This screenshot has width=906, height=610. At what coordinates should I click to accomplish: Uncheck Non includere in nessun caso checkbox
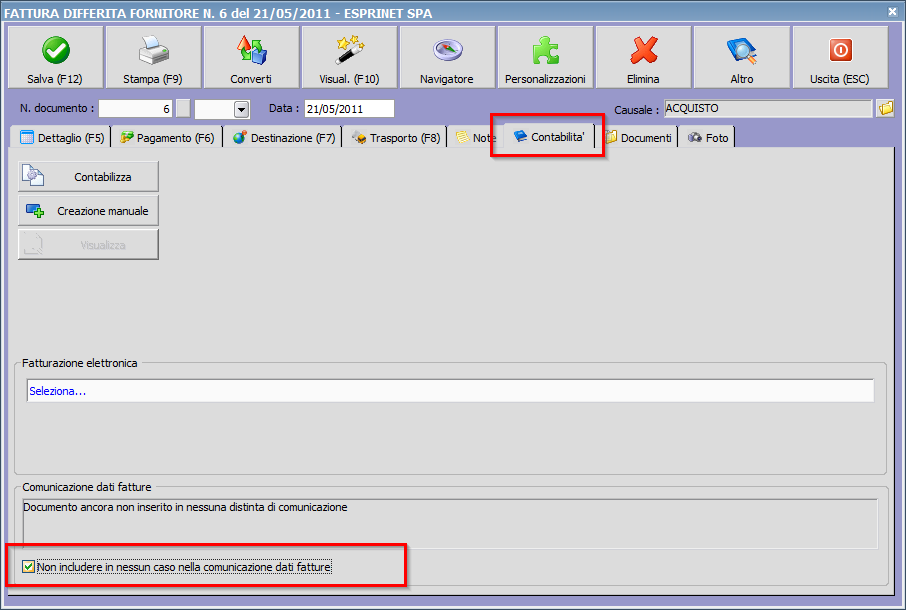(x=28, y=567)
